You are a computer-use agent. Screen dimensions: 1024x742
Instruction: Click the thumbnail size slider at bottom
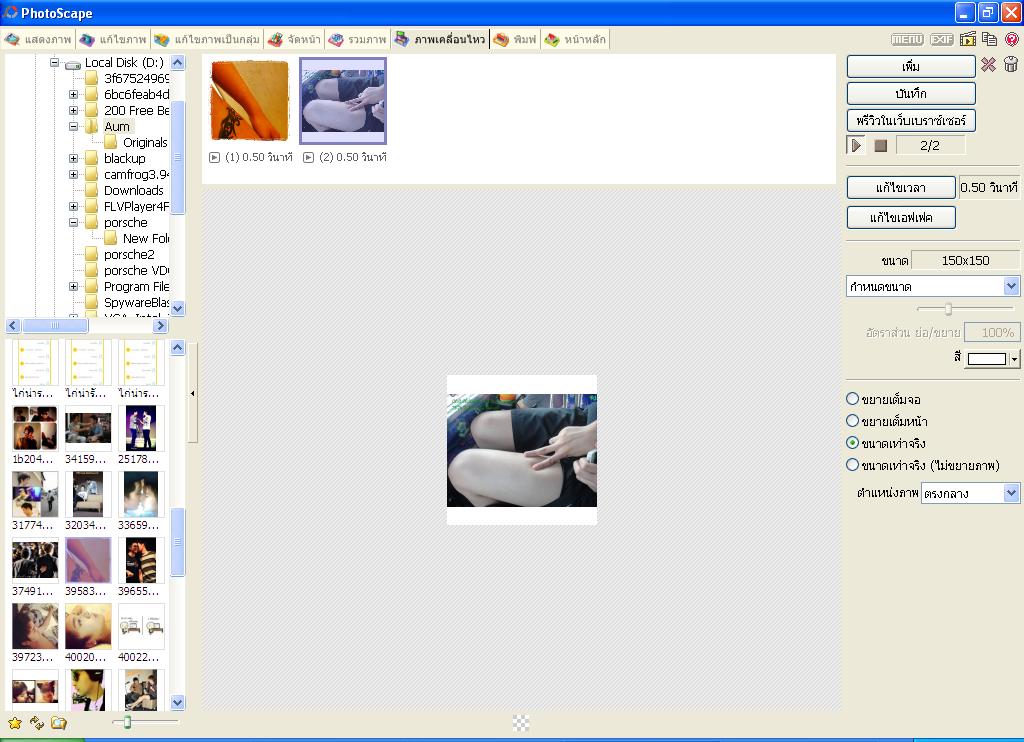[x=127, y=722]
